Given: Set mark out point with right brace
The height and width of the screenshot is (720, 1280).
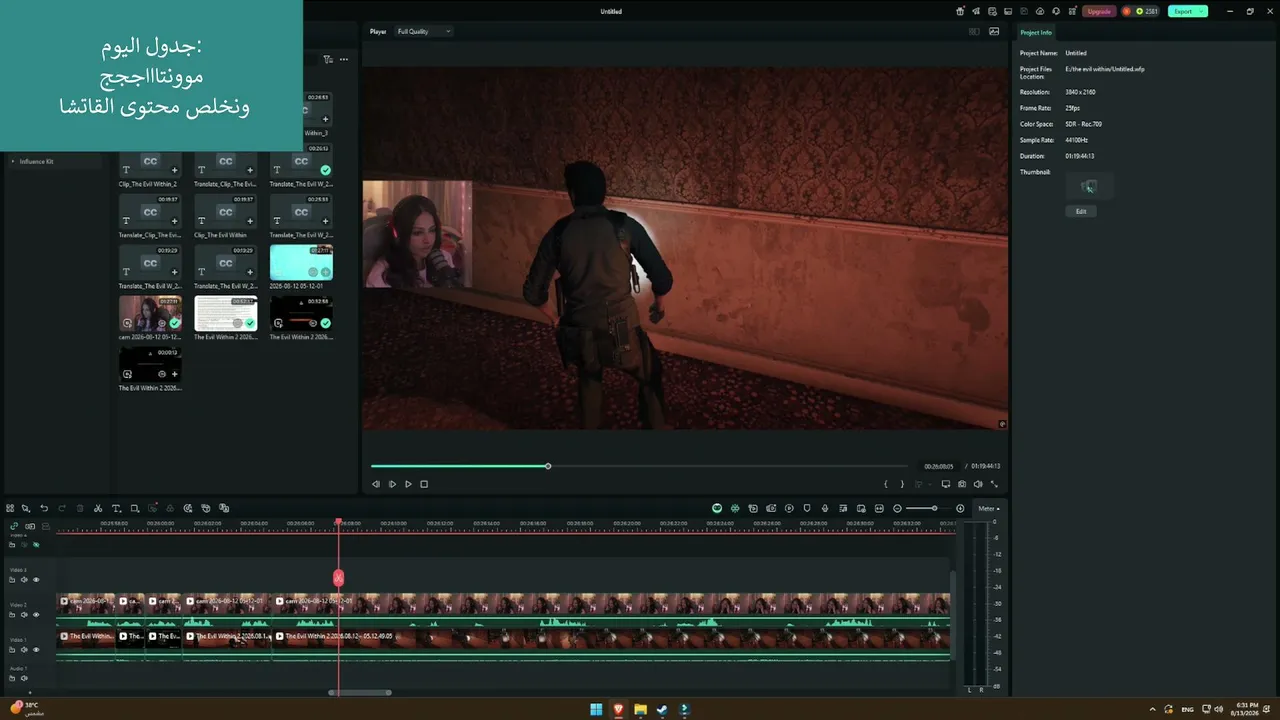Looking at the screenshot, I should (x=902, y=484).
